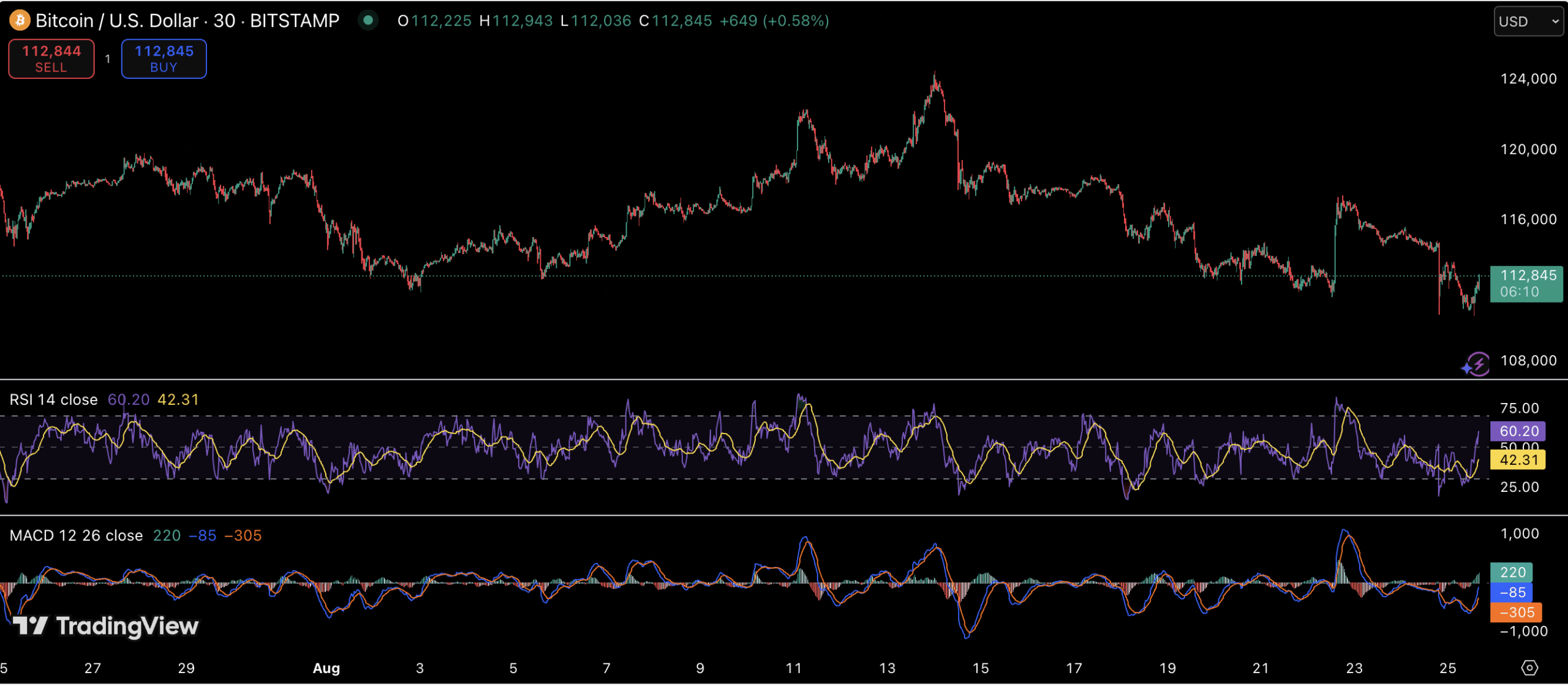1568x686 pixels.
Task: Click the TradingView logo
Action: click(106, 626)
